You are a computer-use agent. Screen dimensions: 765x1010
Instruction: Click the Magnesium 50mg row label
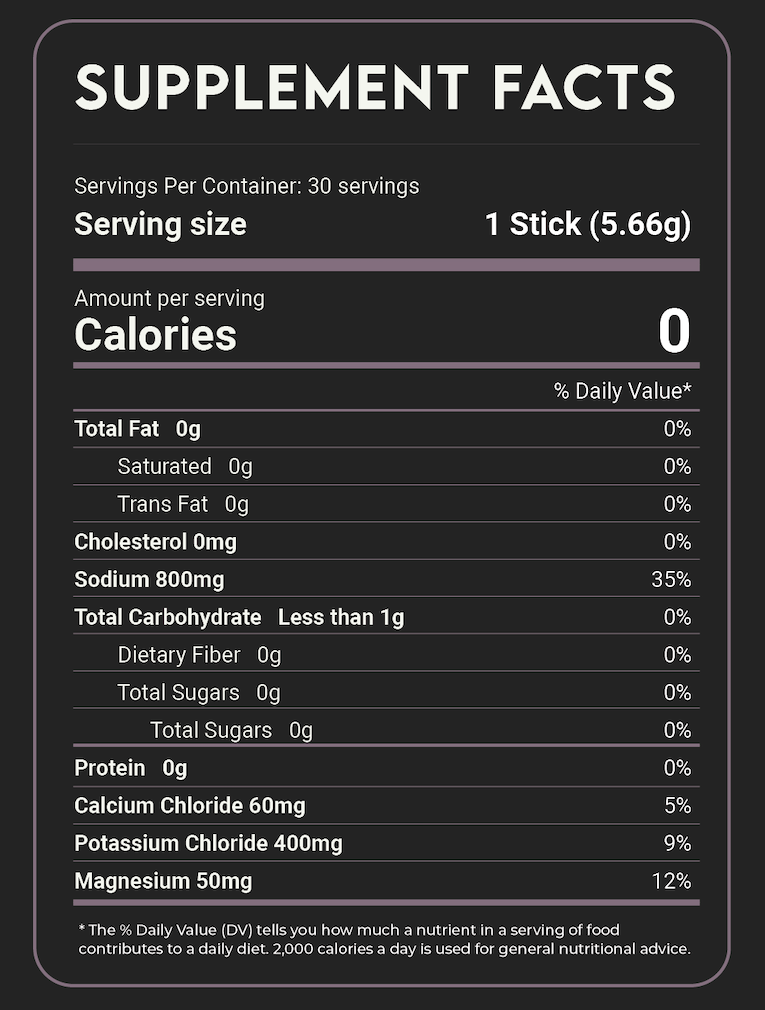[163, 881]
